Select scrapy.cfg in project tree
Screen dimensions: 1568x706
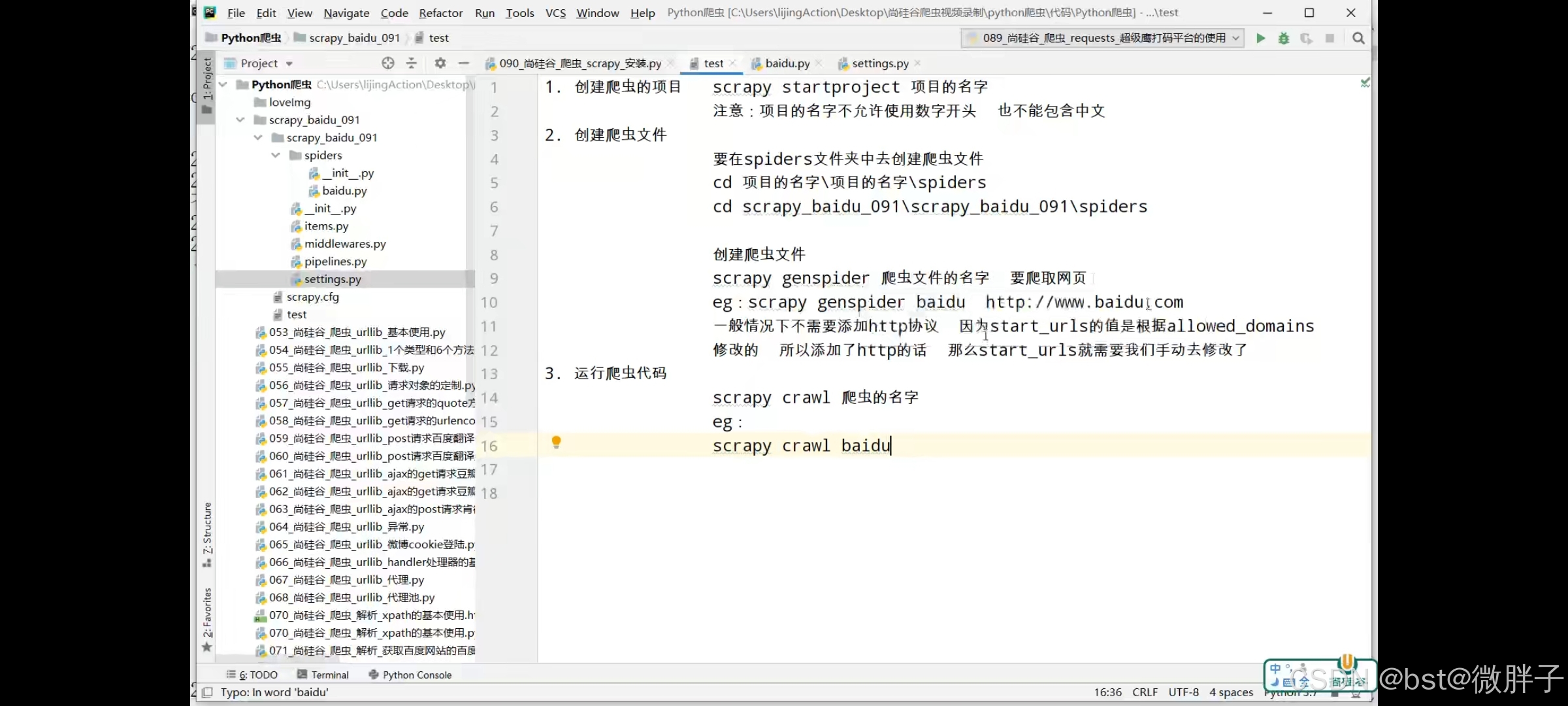tap(312, 296)
